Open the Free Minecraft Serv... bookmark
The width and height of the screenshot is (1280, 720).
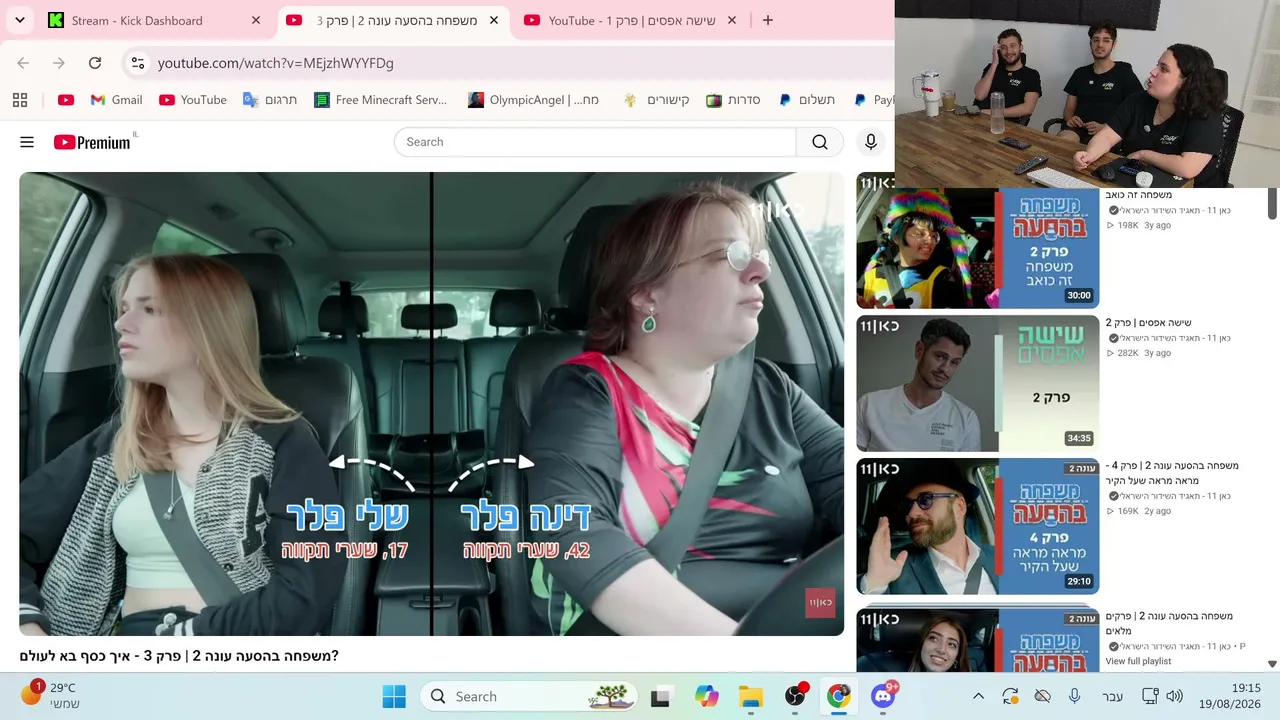point(380,100)
